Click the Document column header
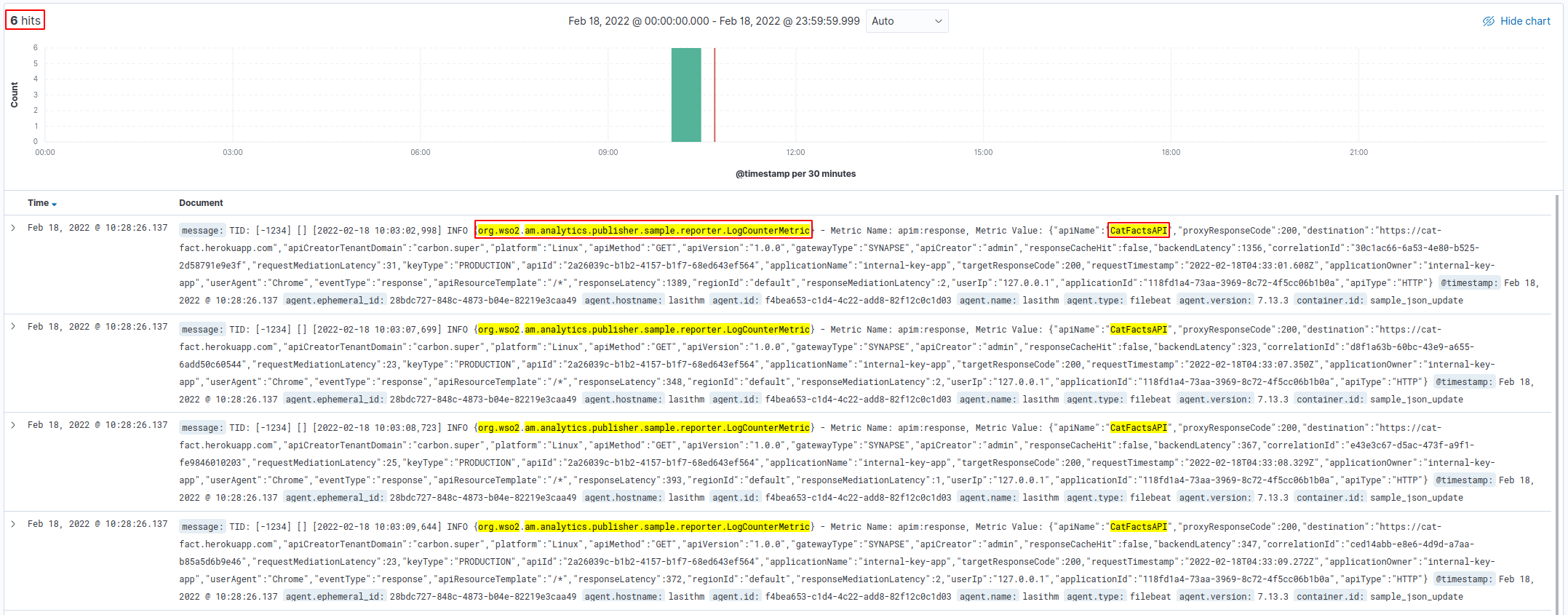 pyautogui.click(x=201, y=203)
